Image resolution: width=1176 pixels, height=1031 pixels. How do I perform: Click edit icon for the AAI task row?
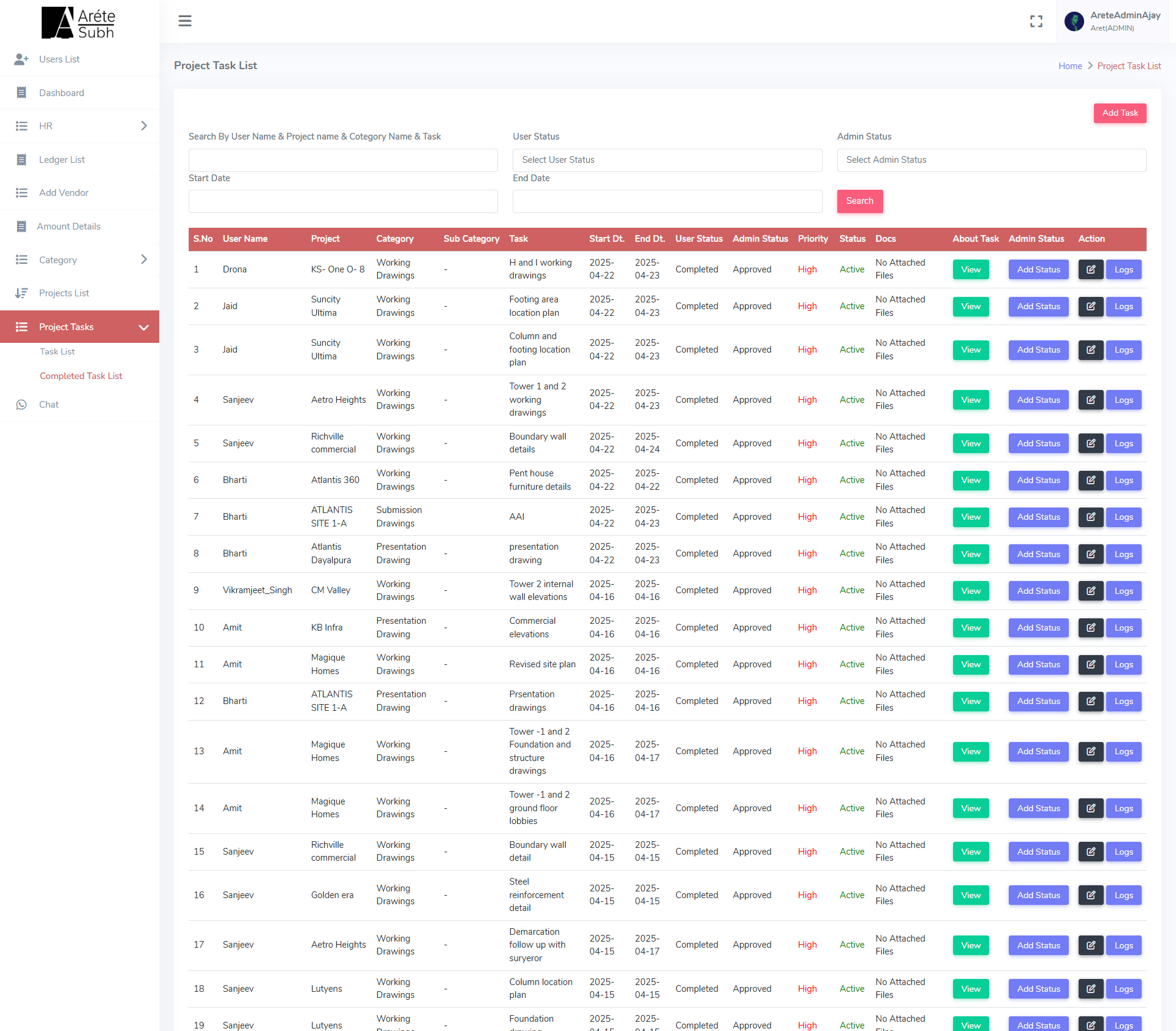[1090, 517]
